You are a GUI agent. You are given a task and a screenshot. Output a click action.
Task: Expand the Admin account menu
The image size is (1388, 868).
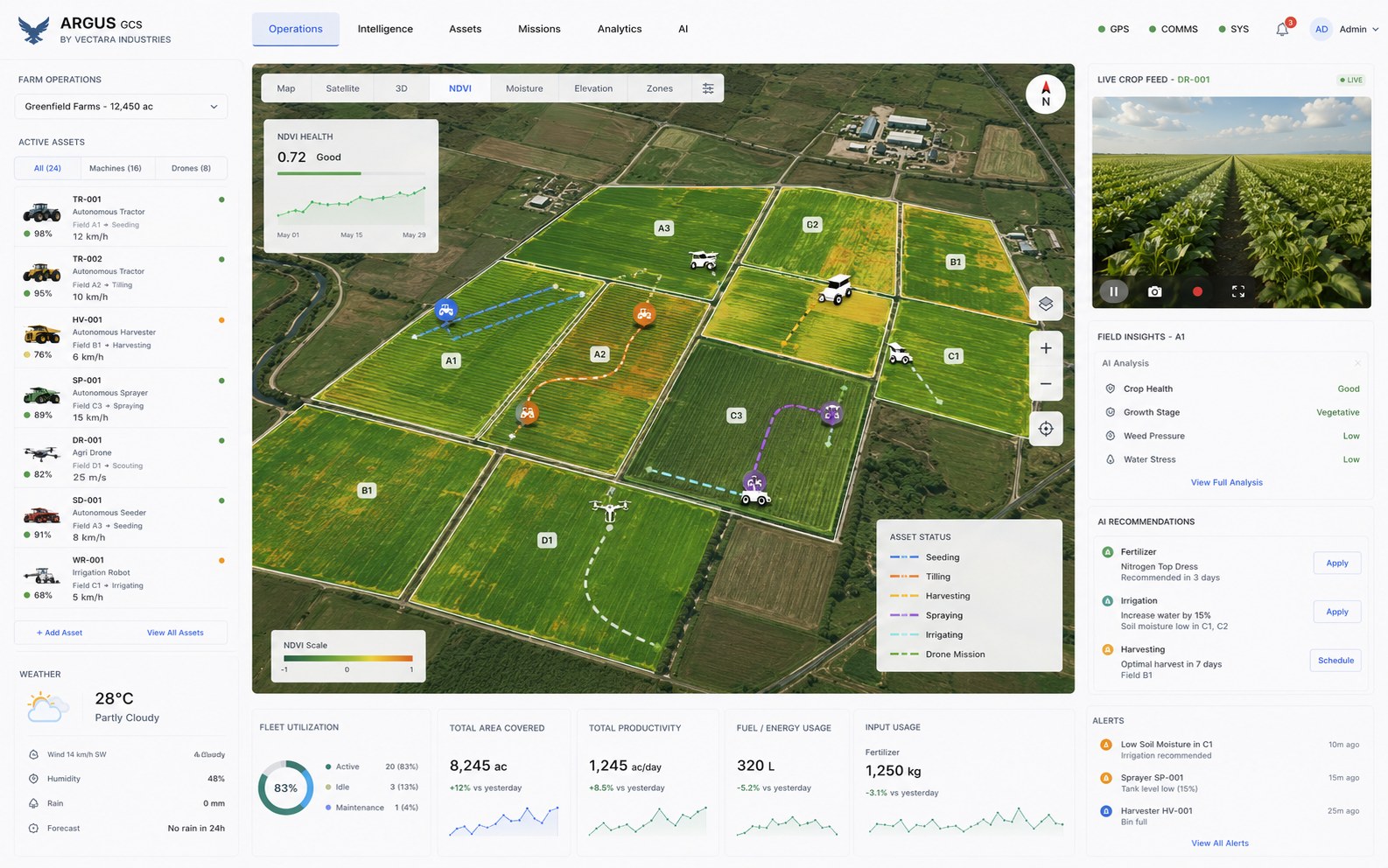point(1358,29)
